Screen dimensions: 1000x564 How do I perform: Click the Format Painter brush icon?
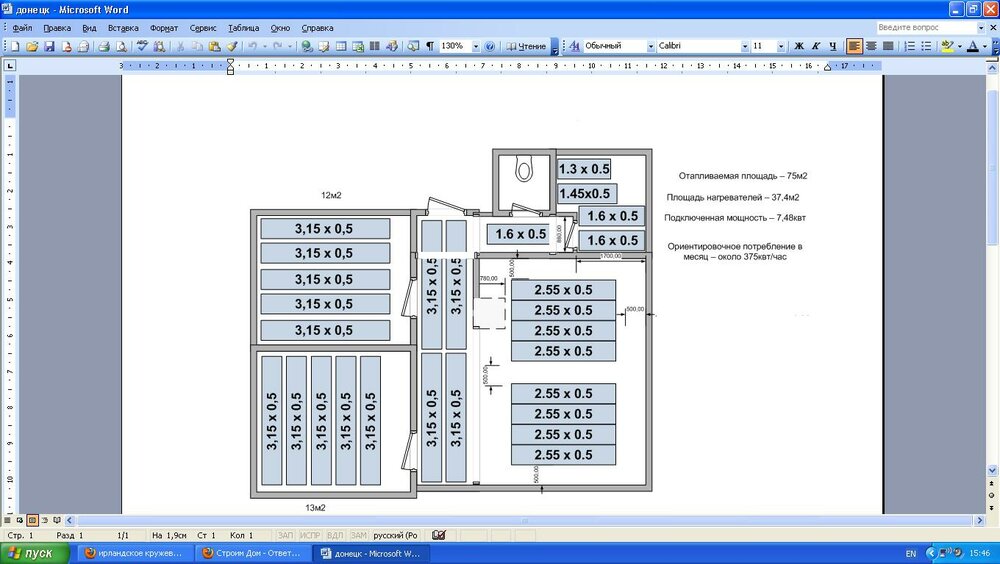(231, 46)
